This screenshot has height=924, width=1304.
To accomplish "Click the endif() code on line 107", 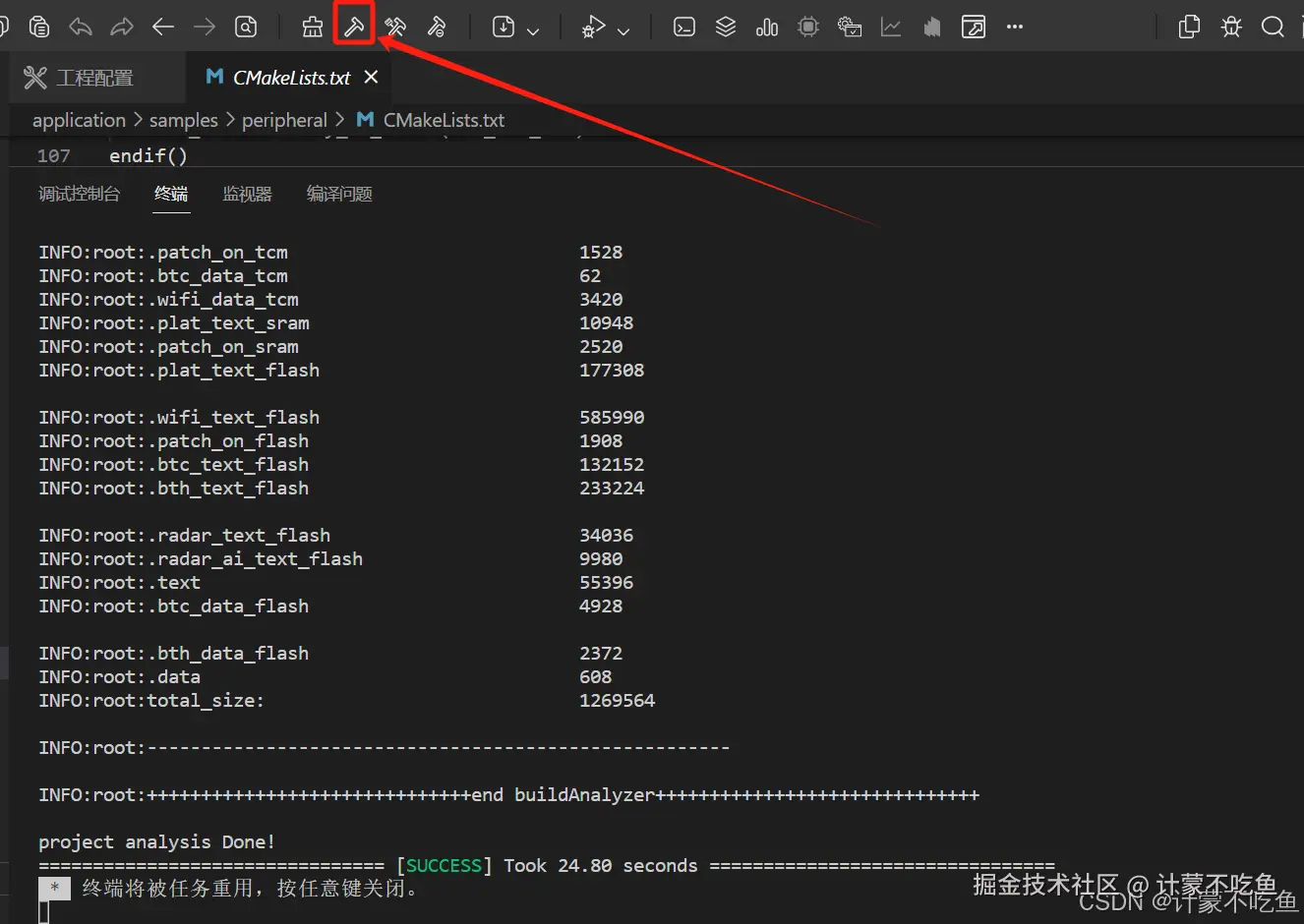I will (x=148, y=155).
